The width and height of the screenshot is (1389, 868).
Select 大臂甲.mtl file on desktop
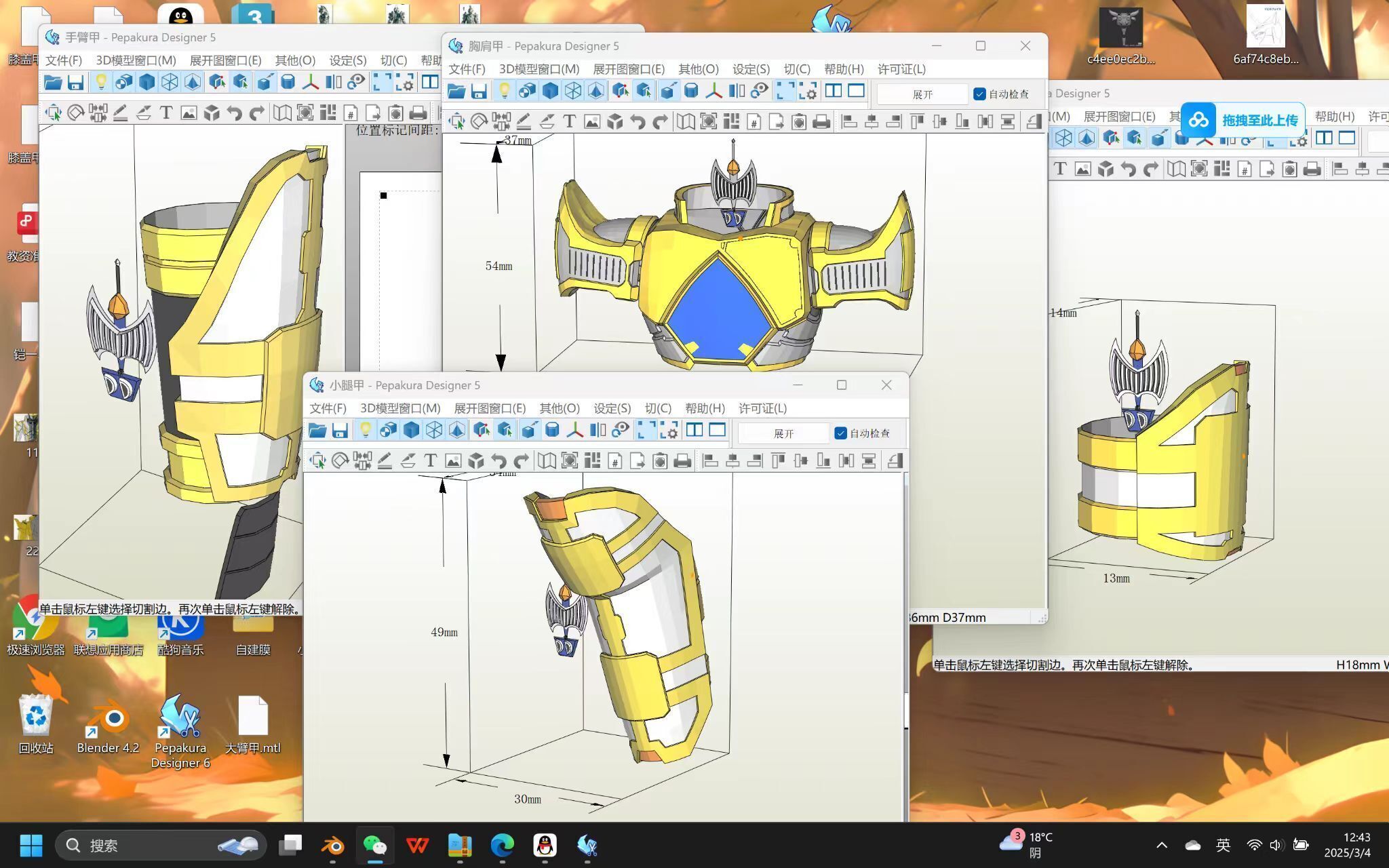253,724
